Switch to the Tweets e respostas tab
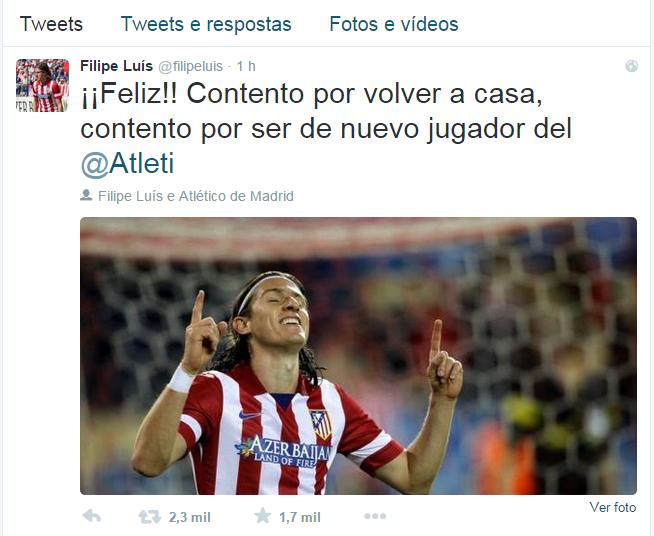654x536 pixels. [206, 24]
